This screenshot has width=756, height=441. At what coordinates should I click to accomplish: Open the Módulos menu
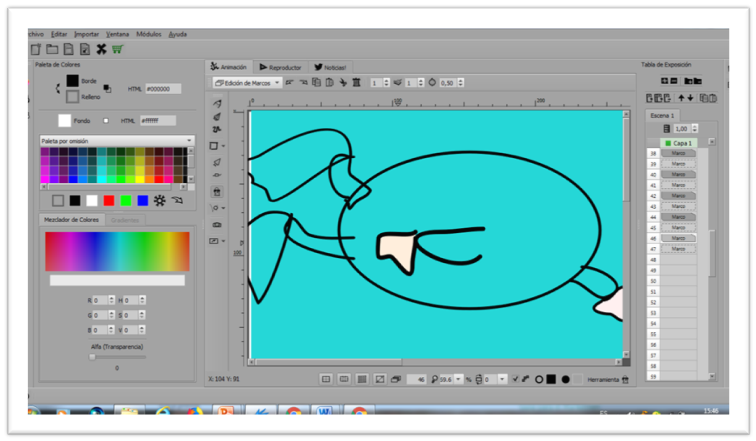click(148, 34)
